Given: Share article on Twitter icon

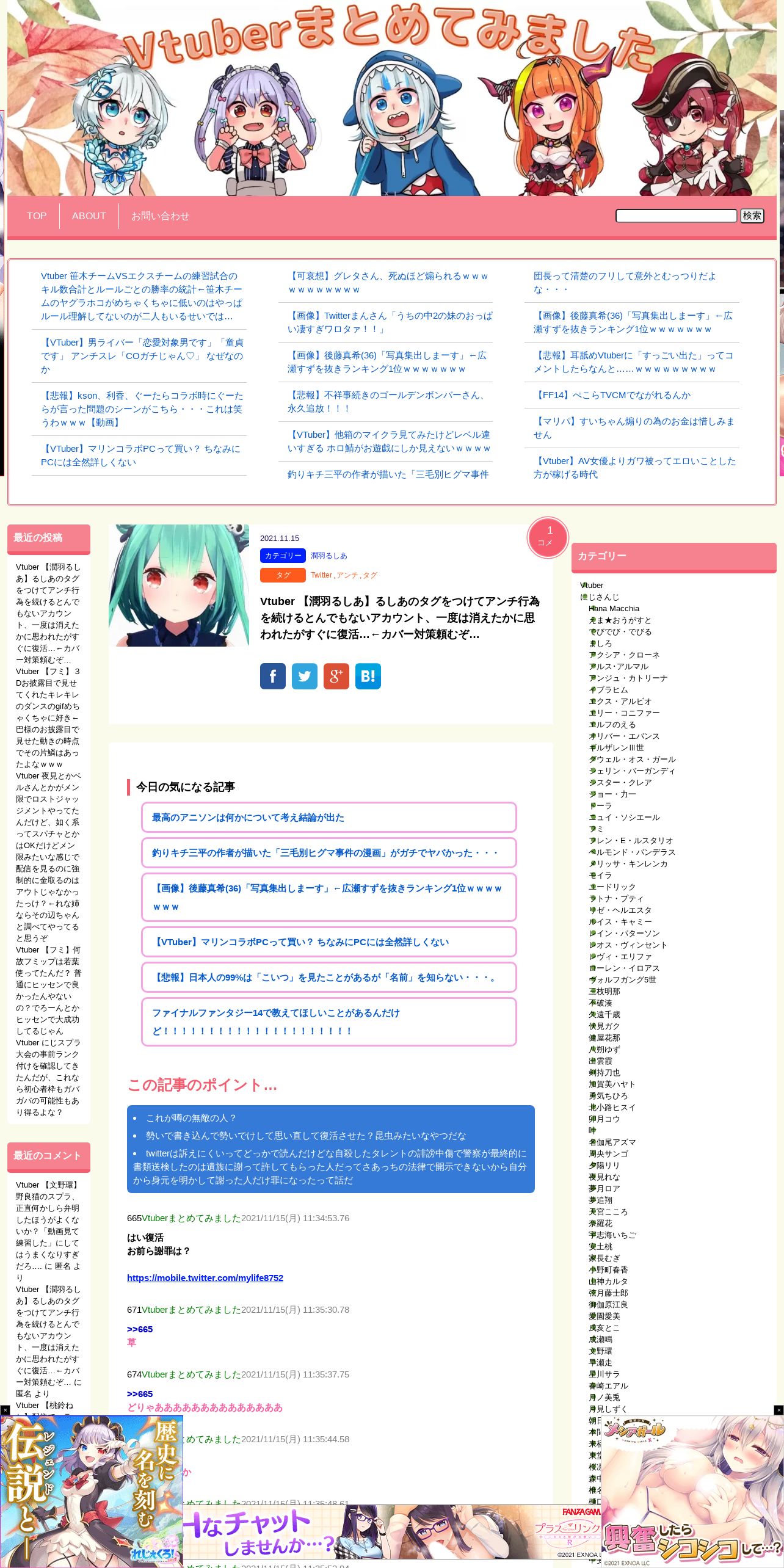Looking at the screenshot, I should 305,676.
